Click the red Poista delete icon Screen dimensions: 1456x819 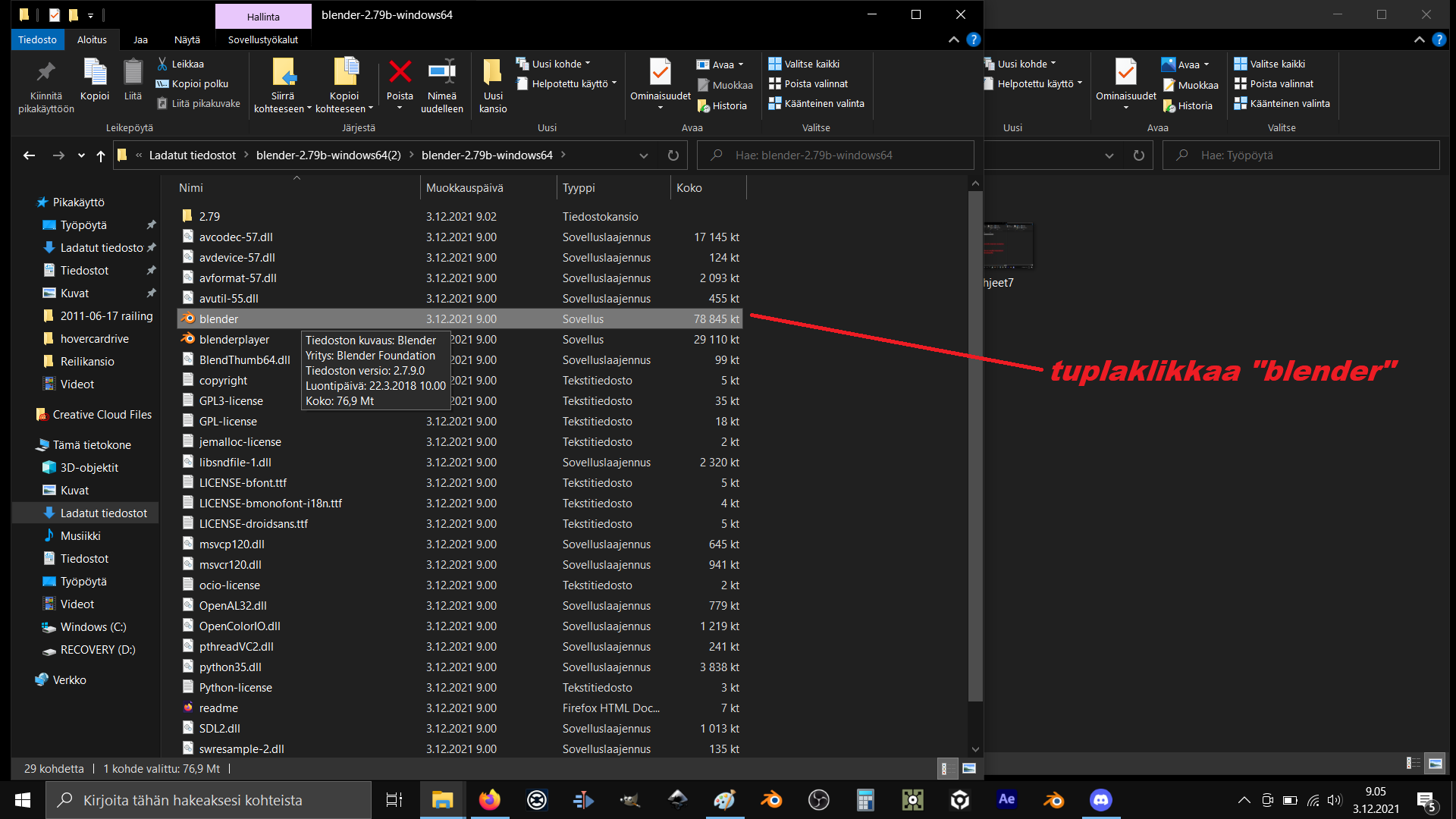[400, 73]
